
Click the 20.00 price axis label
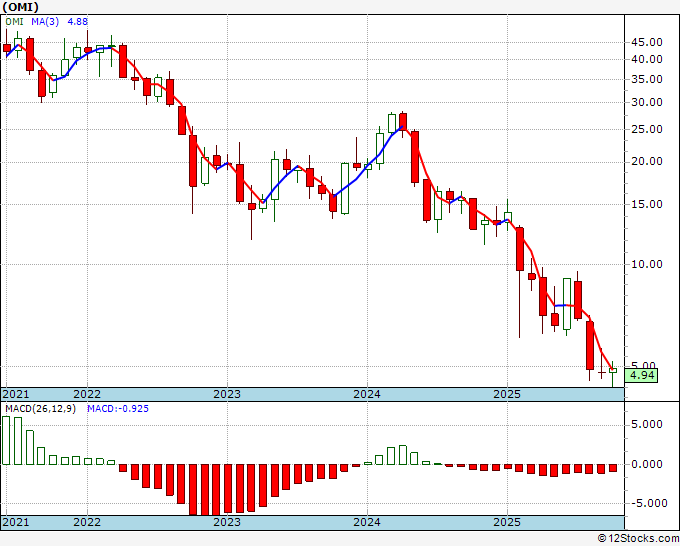point(647,162)
